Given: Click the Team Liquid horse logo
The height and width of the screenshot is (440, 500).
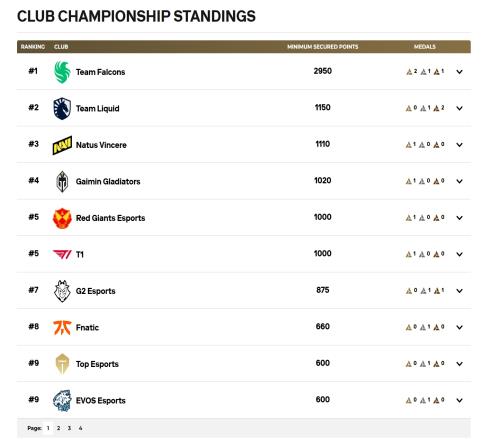Looking at the screenshot, I should click(62, 108).
